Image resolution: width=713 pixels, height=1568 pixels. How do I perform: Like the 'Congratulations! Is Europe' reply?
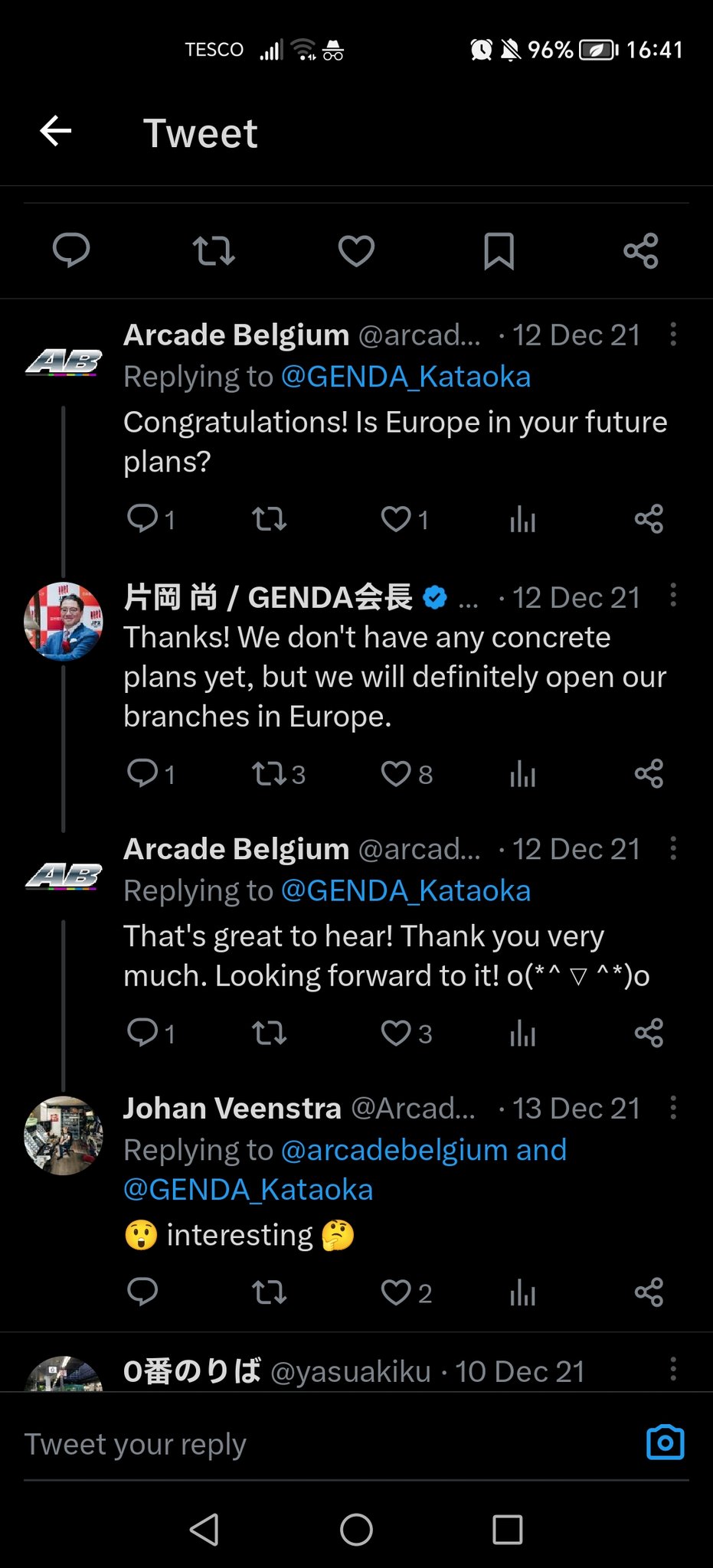click(396, 519)
